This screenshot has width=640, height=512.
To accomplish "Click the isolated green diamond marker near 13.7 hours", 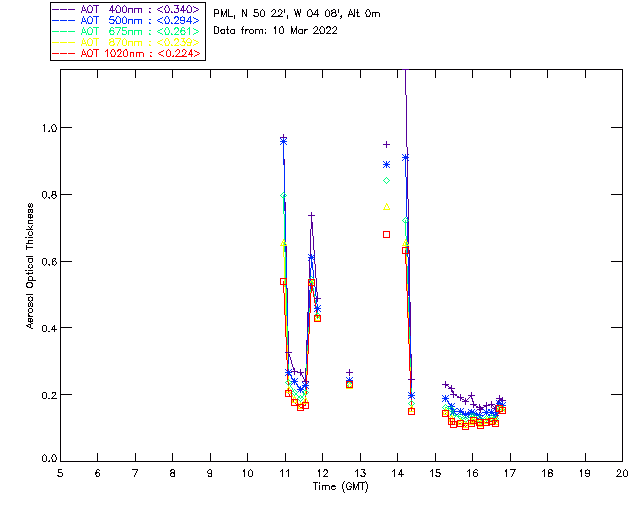I will pos(386,180).
